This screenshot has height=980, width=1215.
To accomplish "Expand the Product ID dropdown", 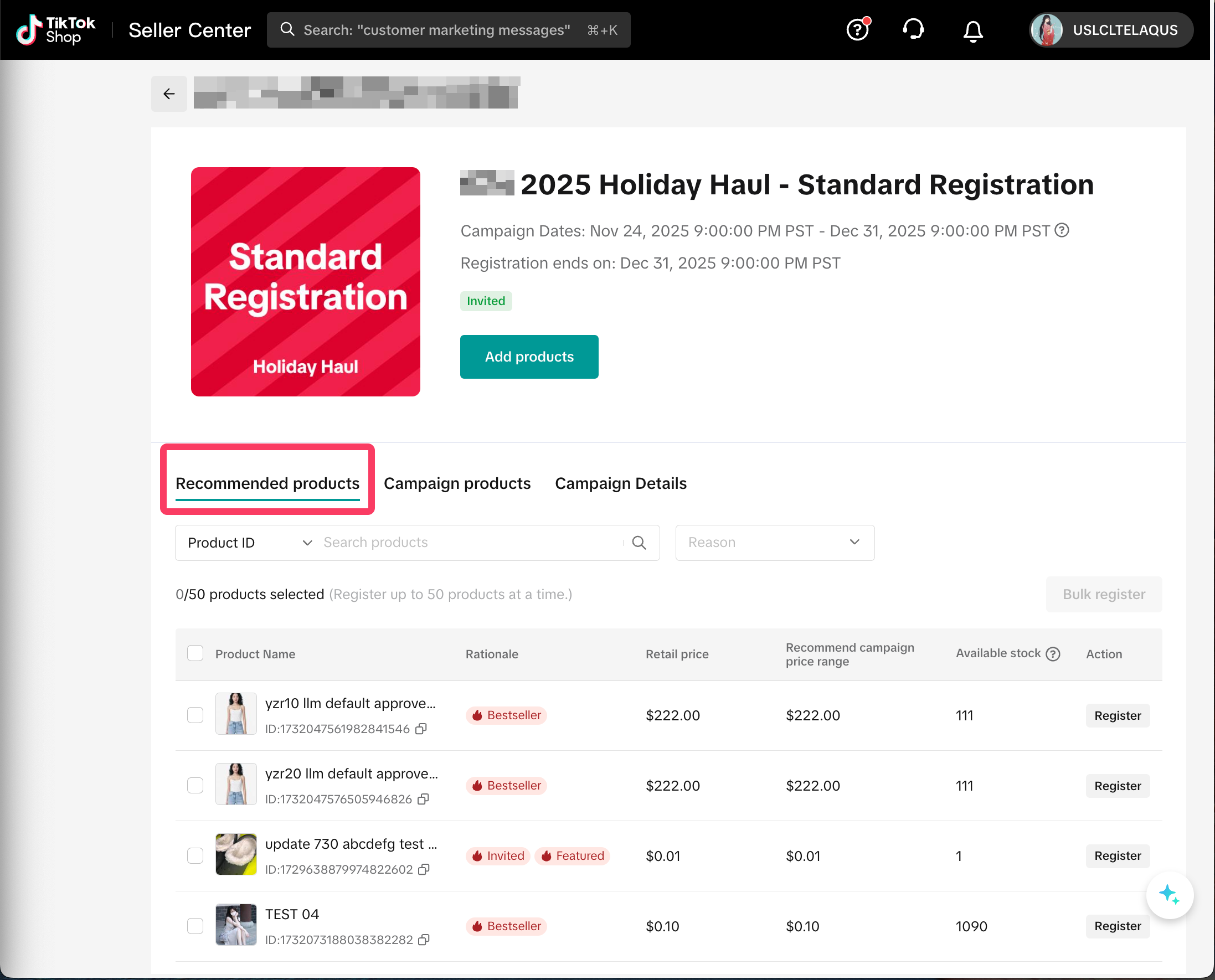I will [x=249, y=543].
